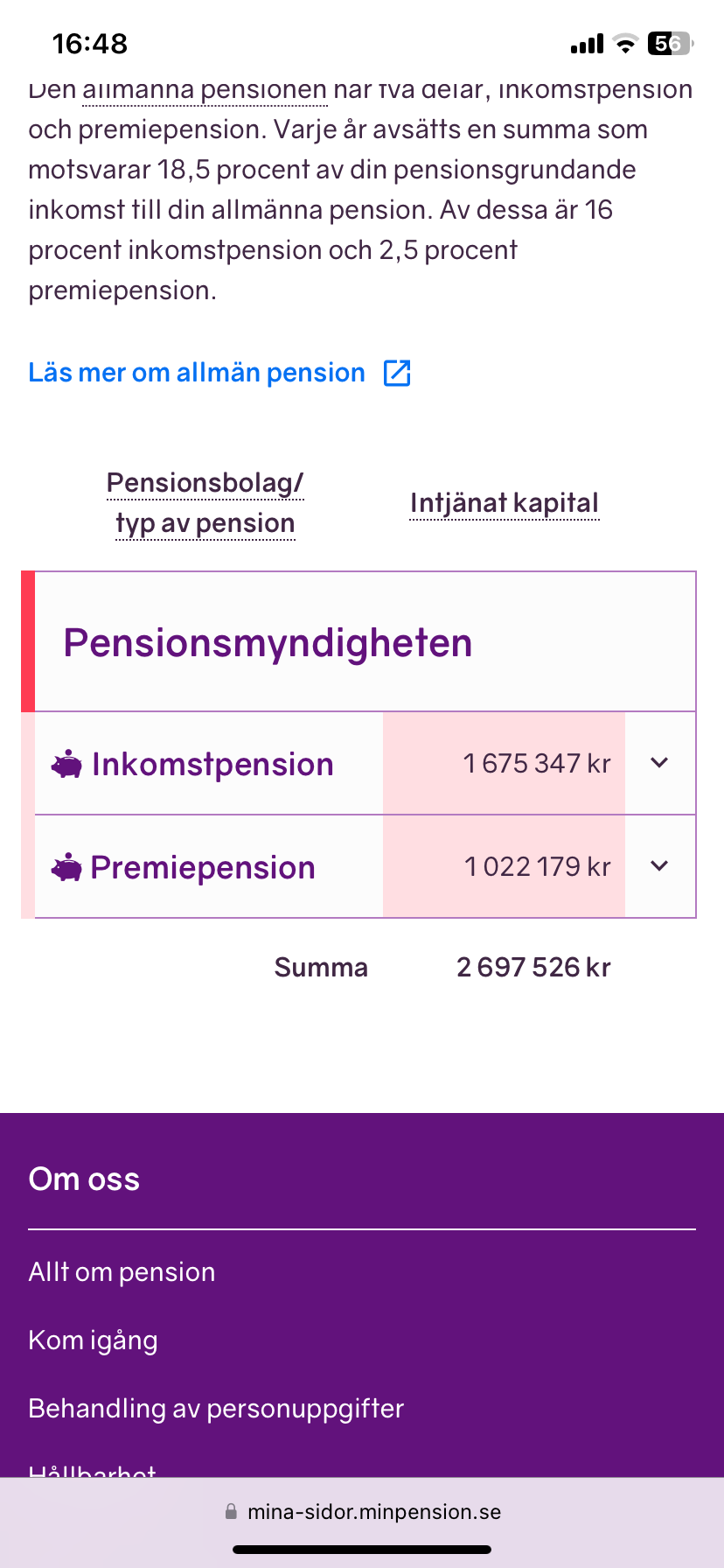
Task: Click the piggy bank icon beside Premiepension
Action: (x=66, y=868)
